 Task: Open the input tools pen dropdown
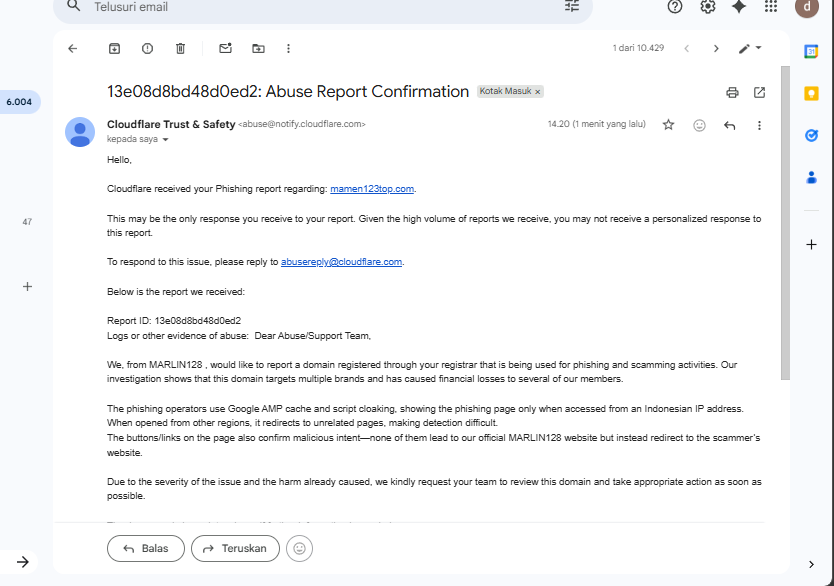750,48
